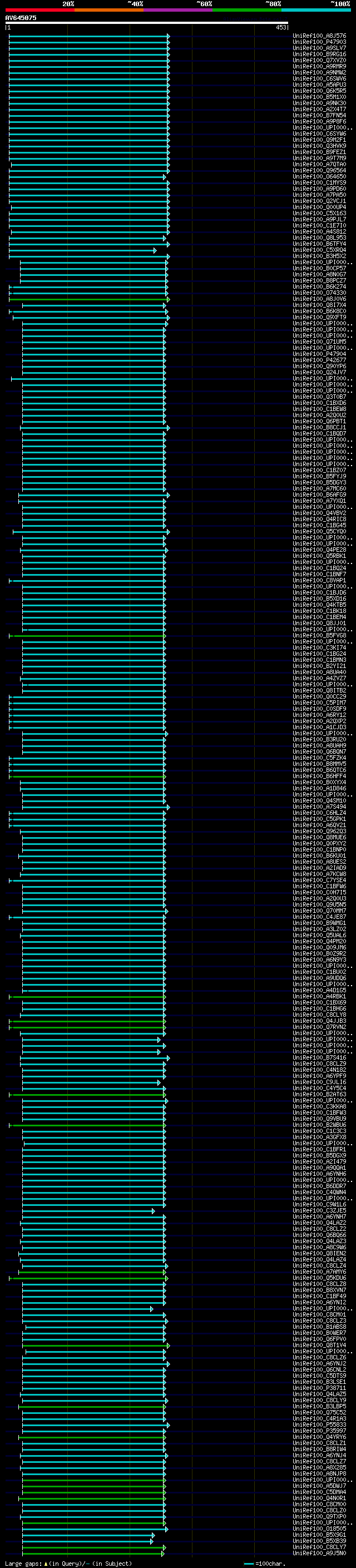
Task: Select hit label UniRef100_B9RG16
Action: pyautogui.click(x=319, y=54)
